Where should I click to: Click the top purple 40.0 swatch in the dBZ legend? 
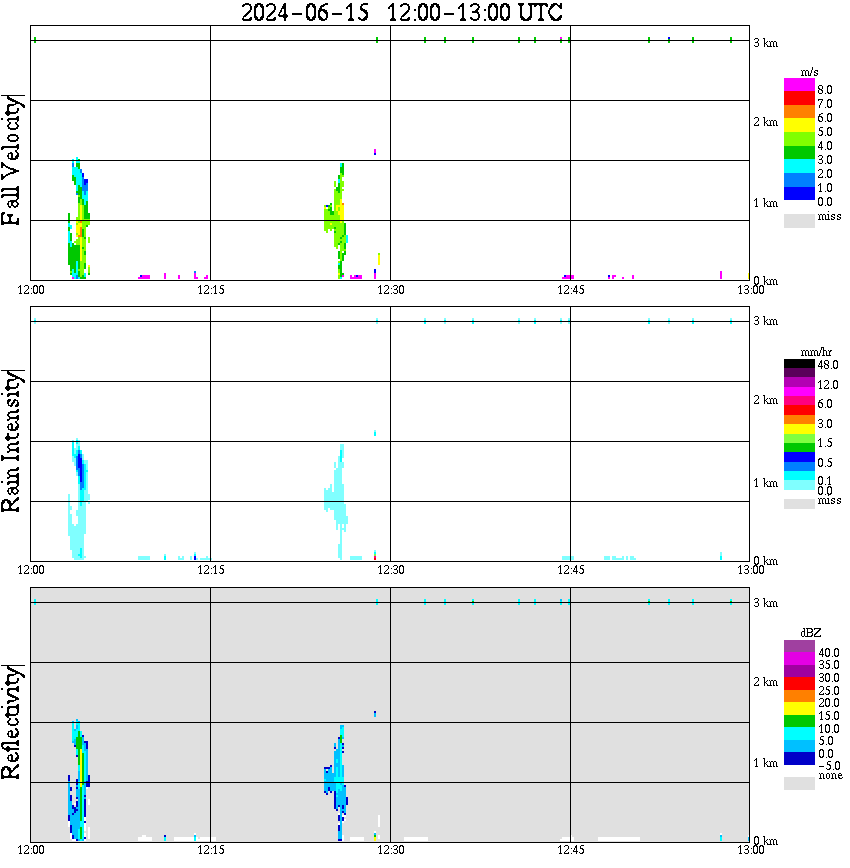coord(799,647)
